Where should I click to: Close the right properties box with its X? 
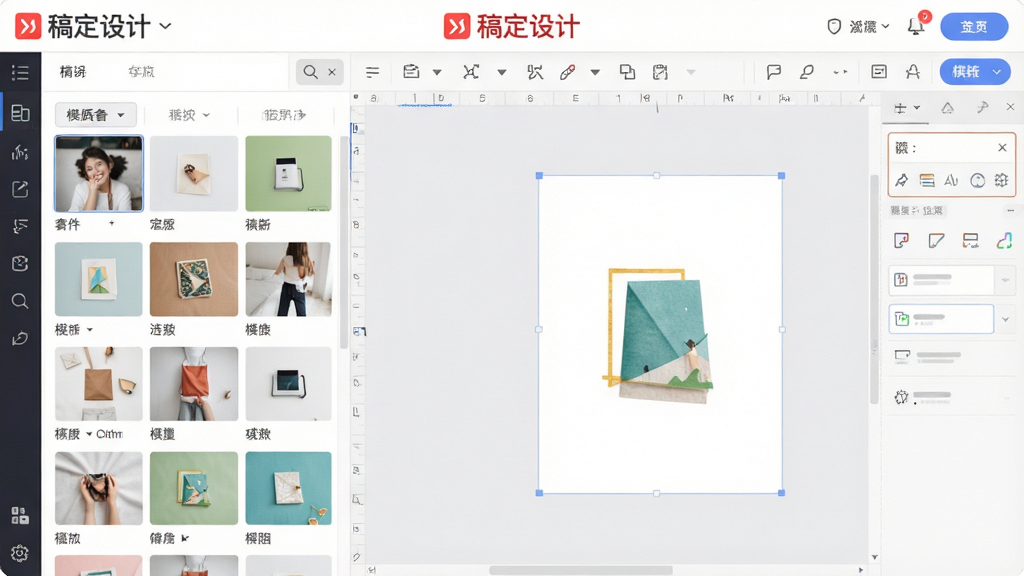(x=1002, y=148)
